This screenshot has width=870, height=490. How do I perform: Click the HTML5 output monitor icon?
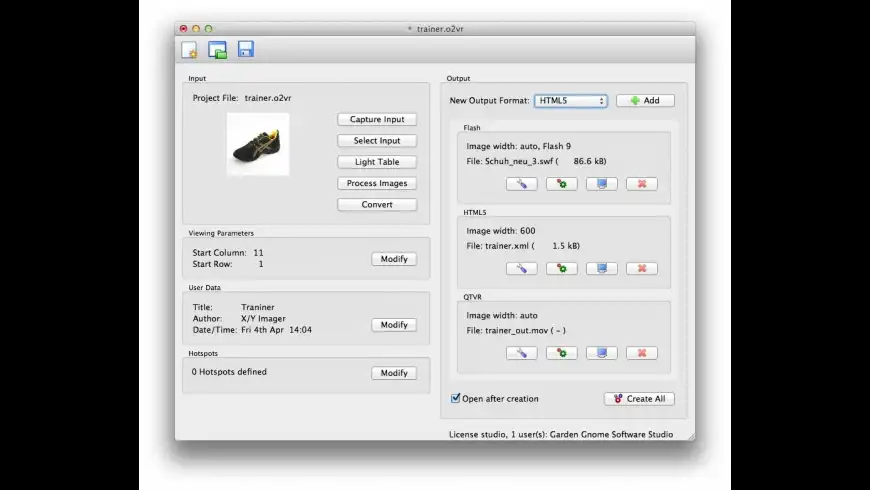click(x=601, y=268)
